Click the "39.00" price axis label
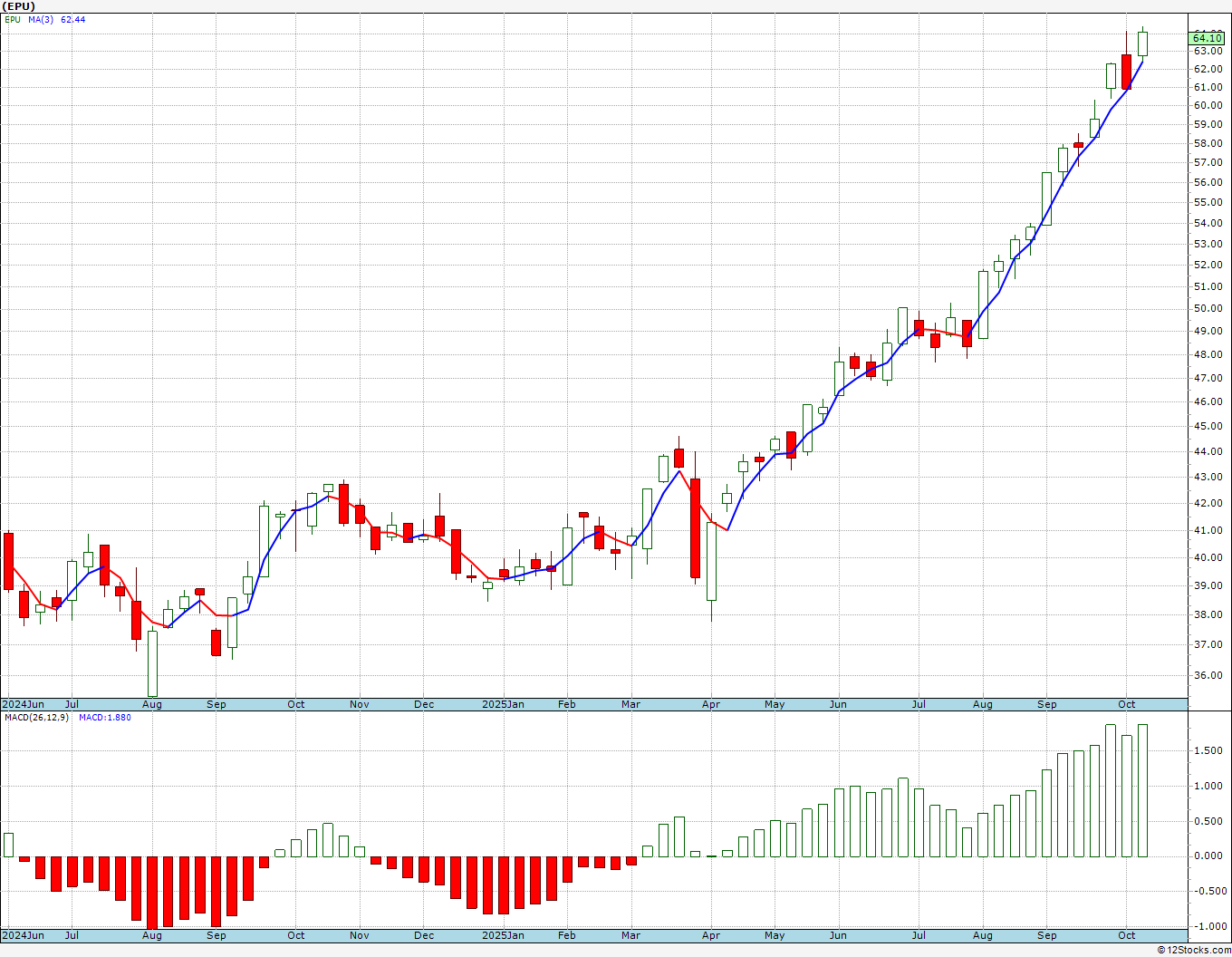This screenshot has width=1232, height=957. coord(1208,585)
